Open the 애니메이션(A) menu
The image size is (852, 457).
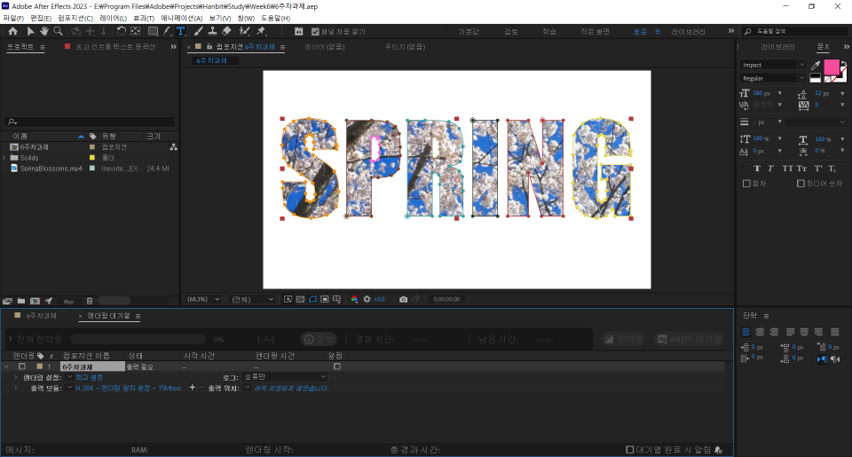(181, 18)
